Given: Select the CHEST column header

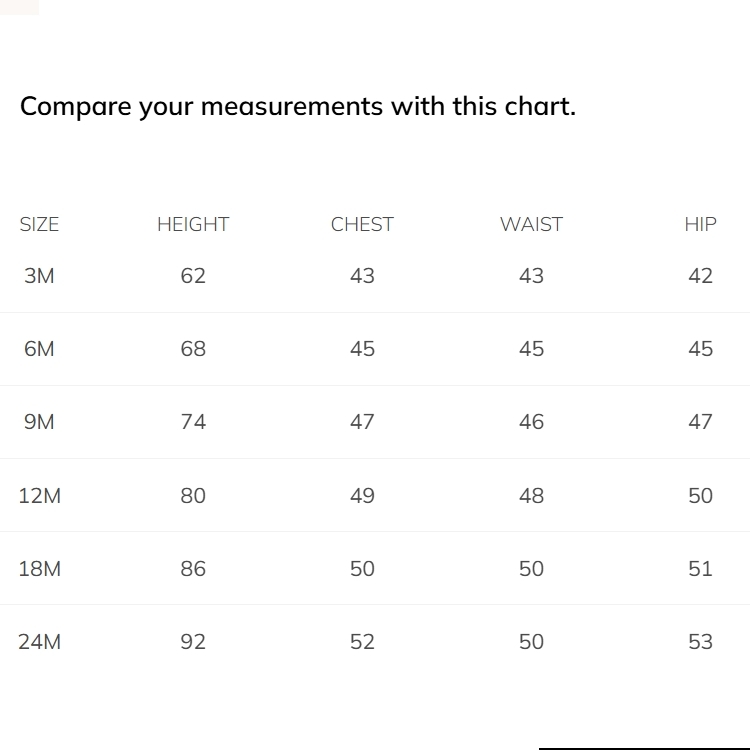Looking at the screenshot, I should [x=362, y=225].
